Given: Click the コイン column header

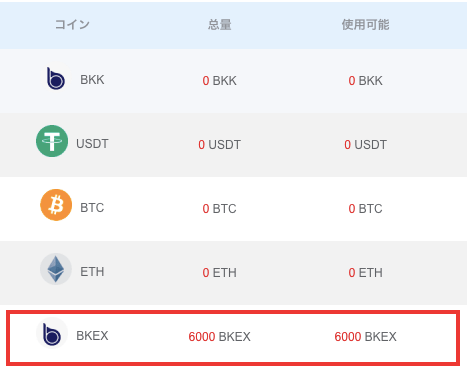Looking at the screenshot, I should 72,24.
